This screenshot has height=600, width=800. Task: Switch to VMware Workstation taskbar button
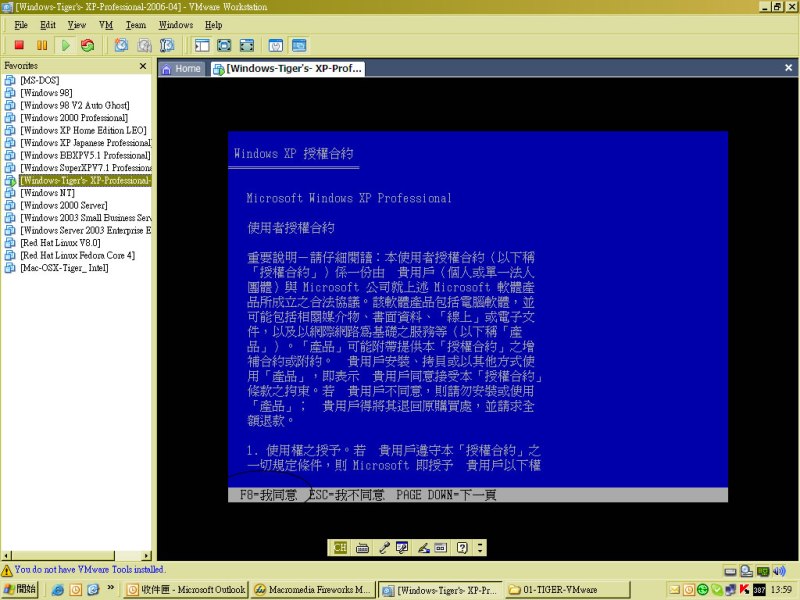(x=441, y=590)
